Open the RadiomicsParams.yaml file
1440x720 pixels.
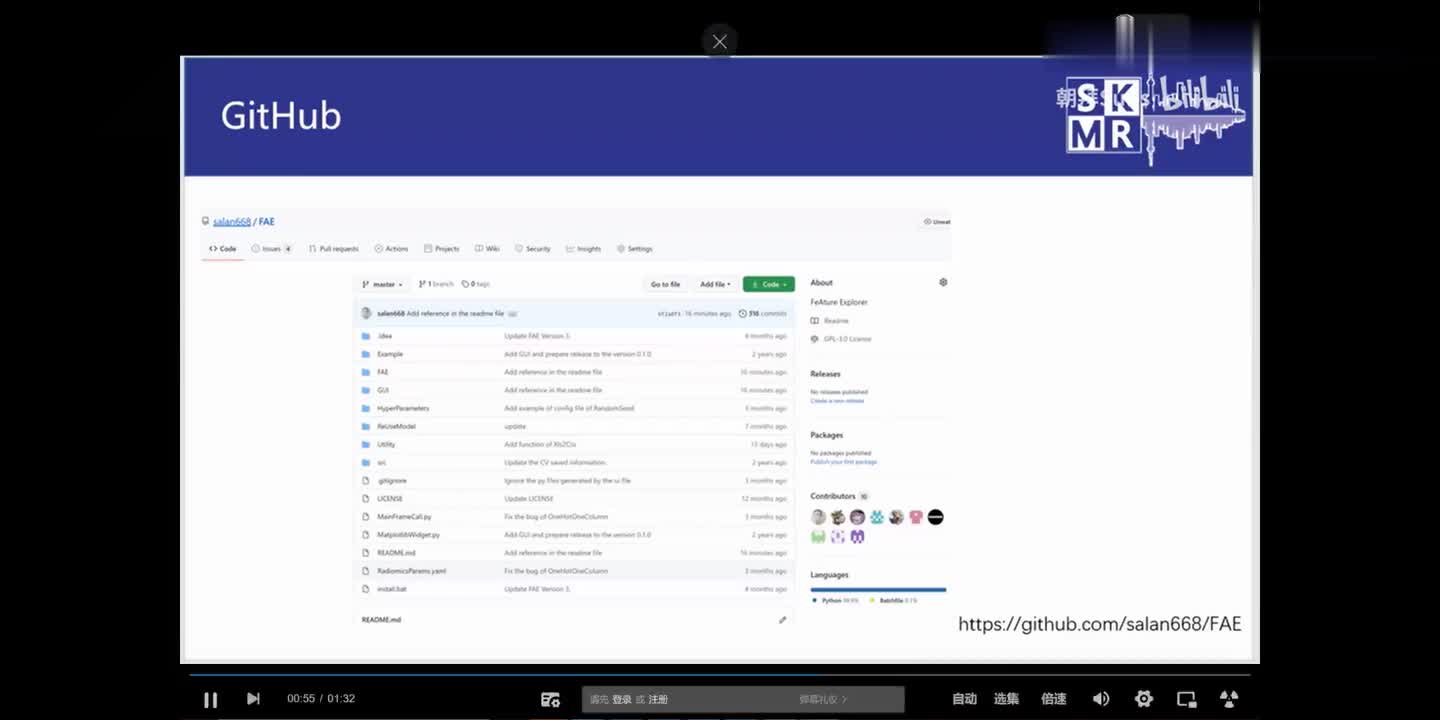pos(411,571)
